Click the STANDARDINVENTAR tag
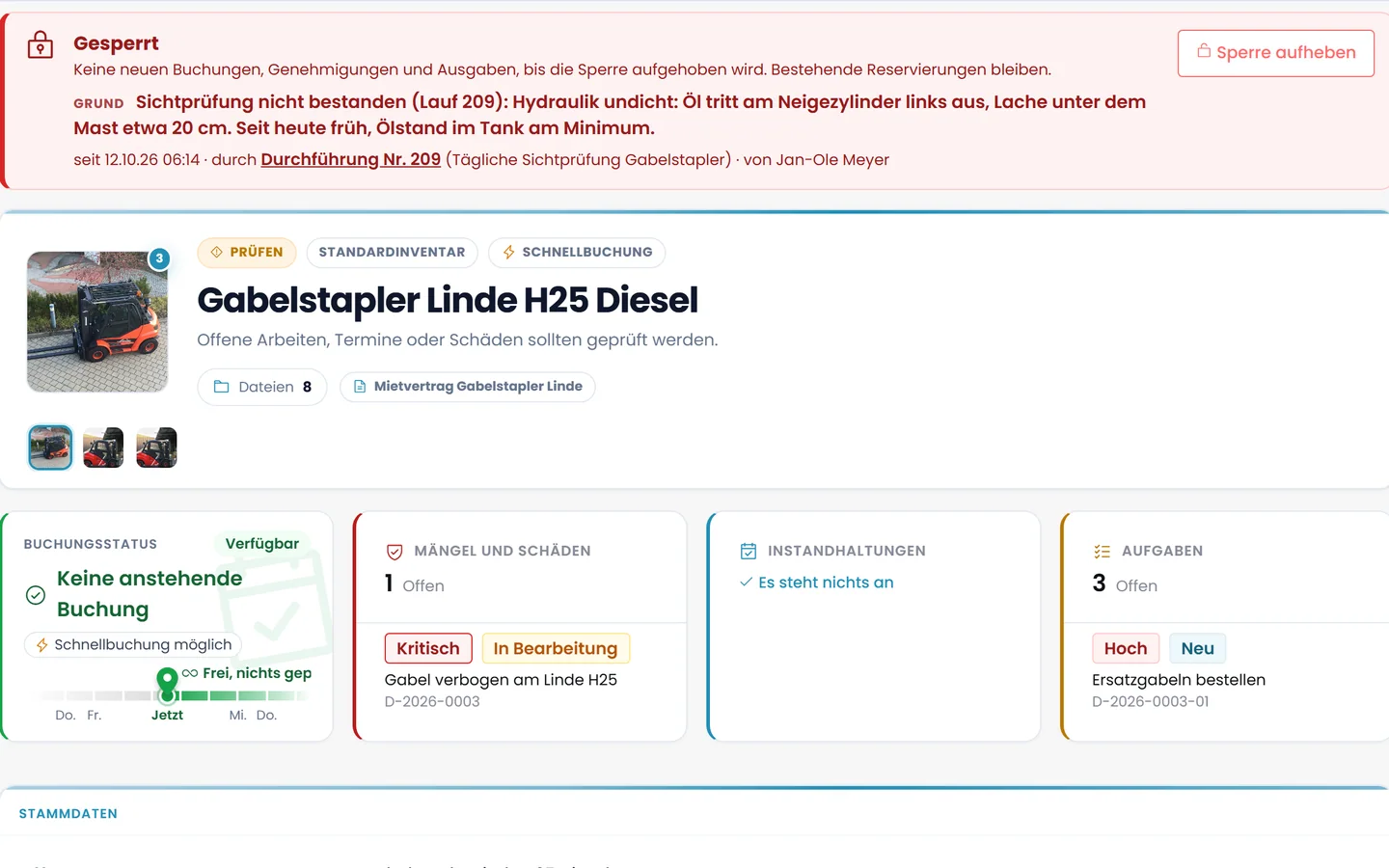 (392, 252)
